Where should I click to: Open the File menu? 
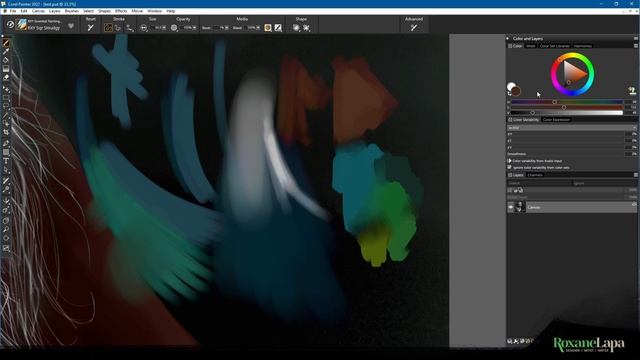pos(13,11)
